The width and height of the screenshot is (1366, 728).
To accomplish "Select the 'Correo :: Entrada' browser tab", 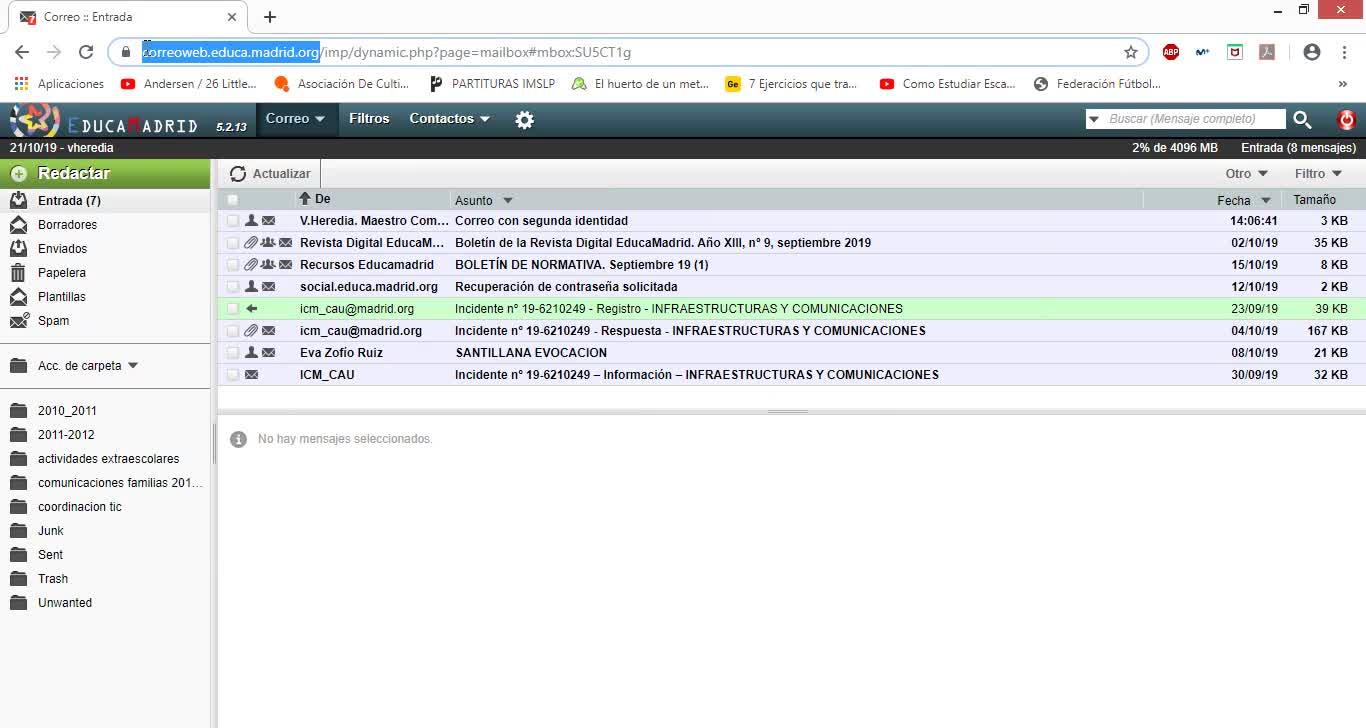I will (126, 17).
